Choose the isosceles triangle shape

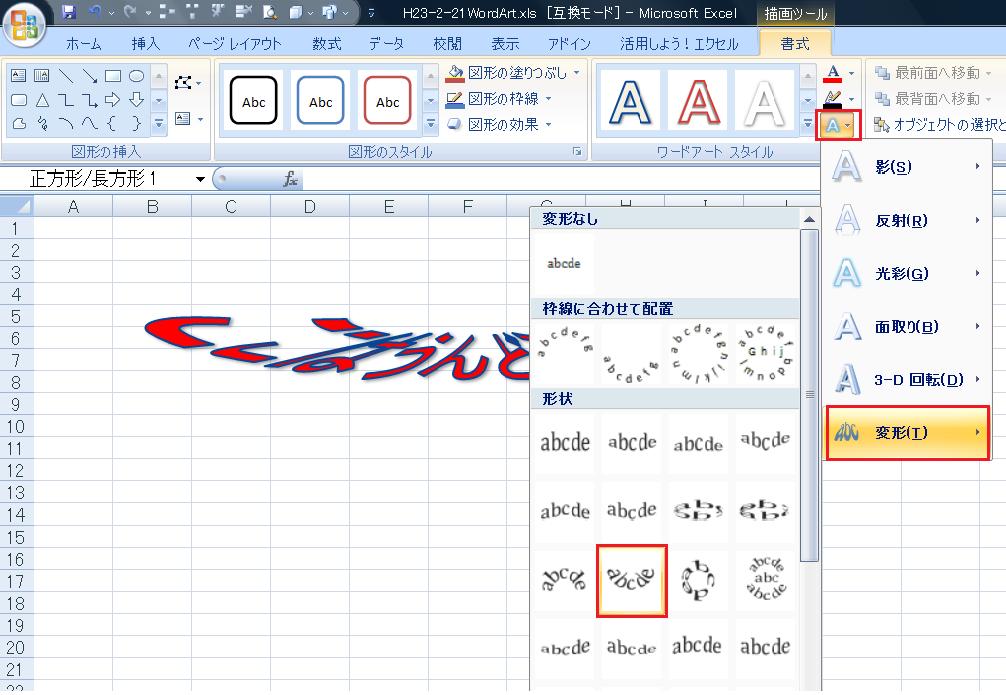tap(42, 99)
